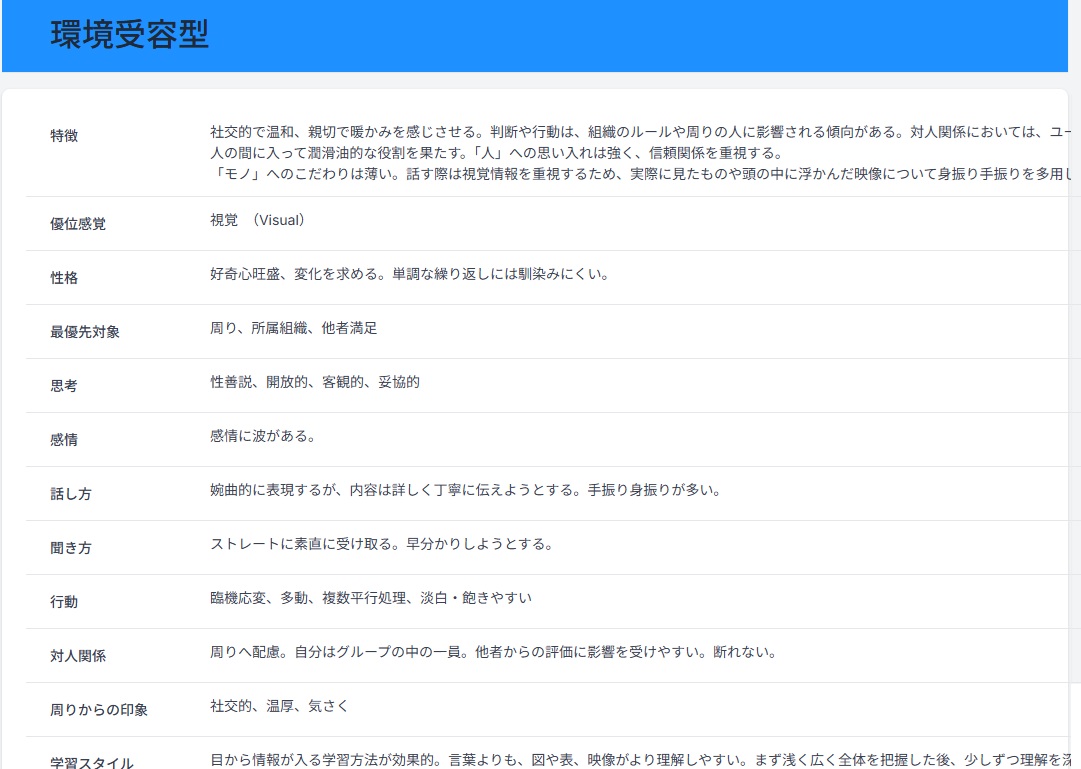
Task: Click the 周りからの印象 row label
Action: click(x=99, y=710)
